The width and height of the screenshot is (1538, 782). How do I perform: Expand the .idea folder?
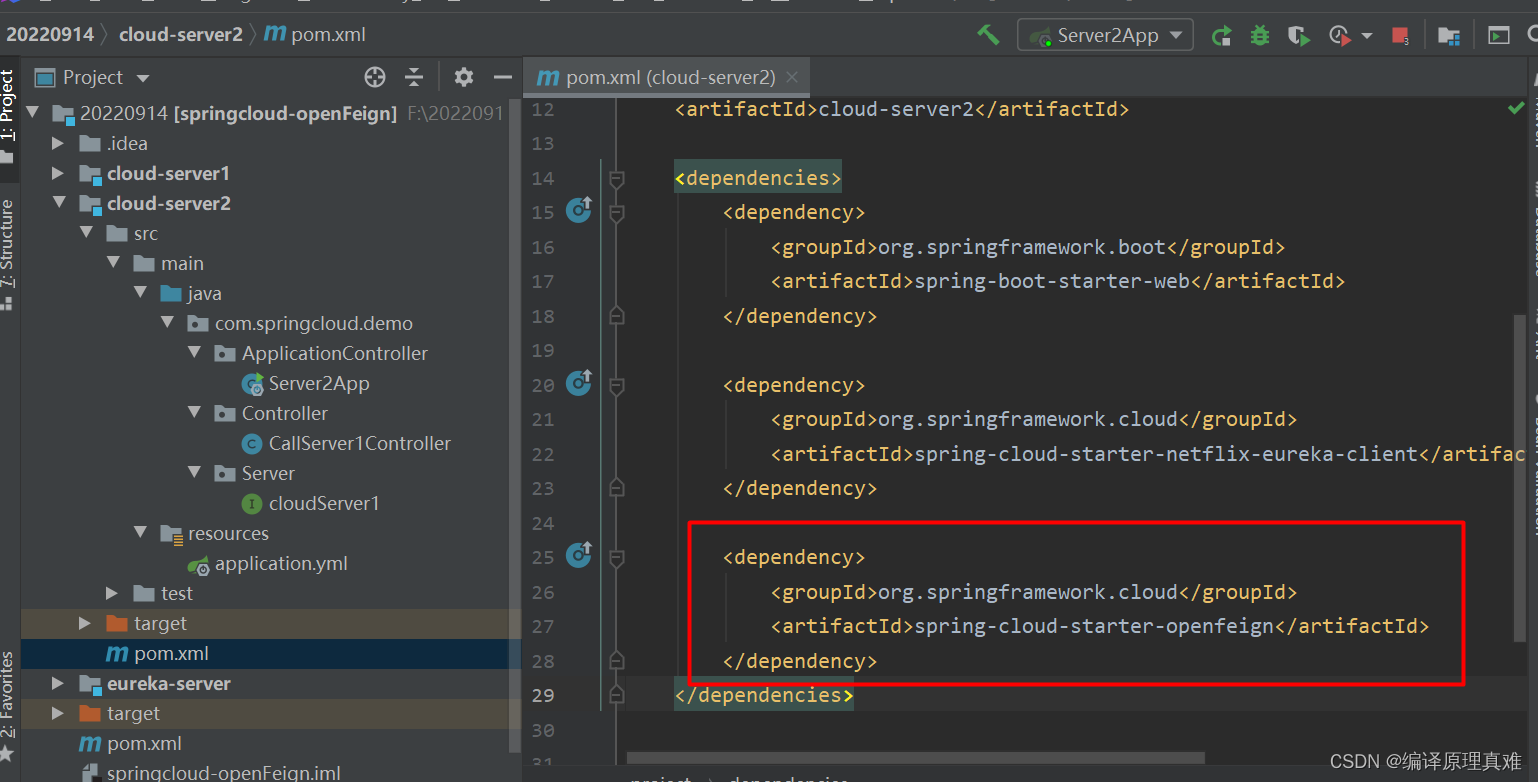click(x=58, y=143)
